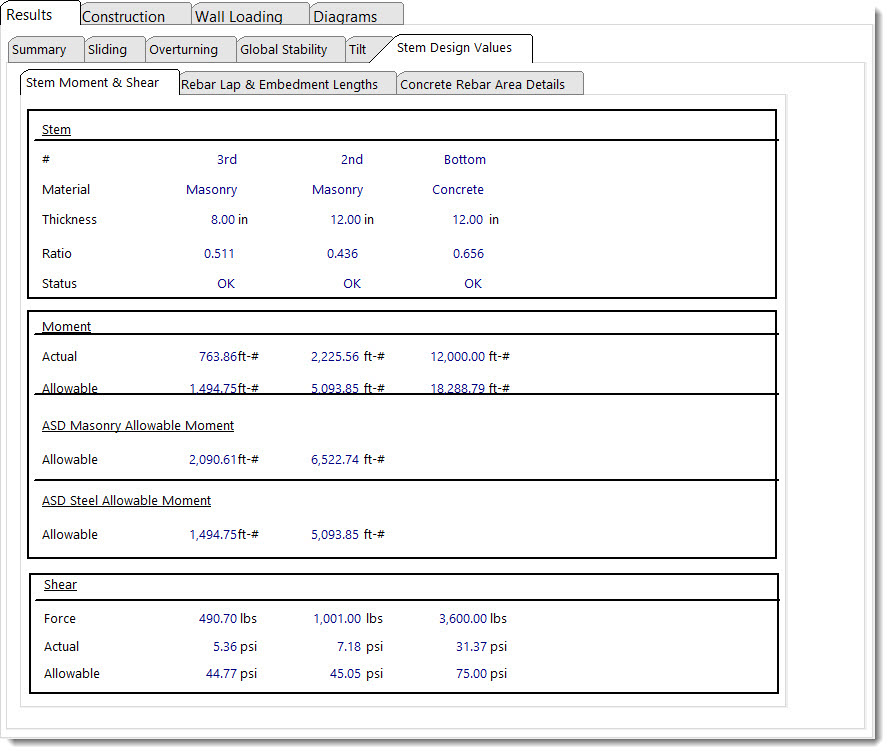Go to the Diagrams tab

(x=345, y=17)
